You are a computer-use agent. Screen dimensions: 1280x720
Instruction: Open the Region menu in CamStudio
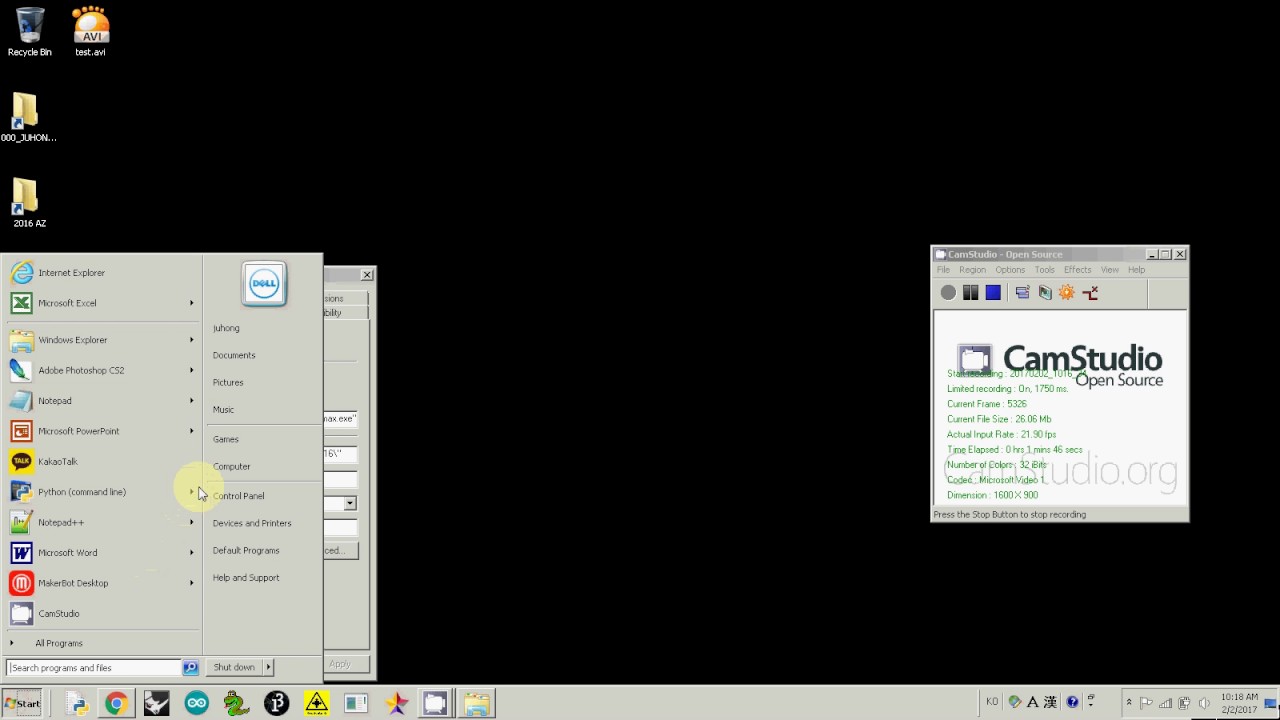pyautogui.click(x=972, y=270)
